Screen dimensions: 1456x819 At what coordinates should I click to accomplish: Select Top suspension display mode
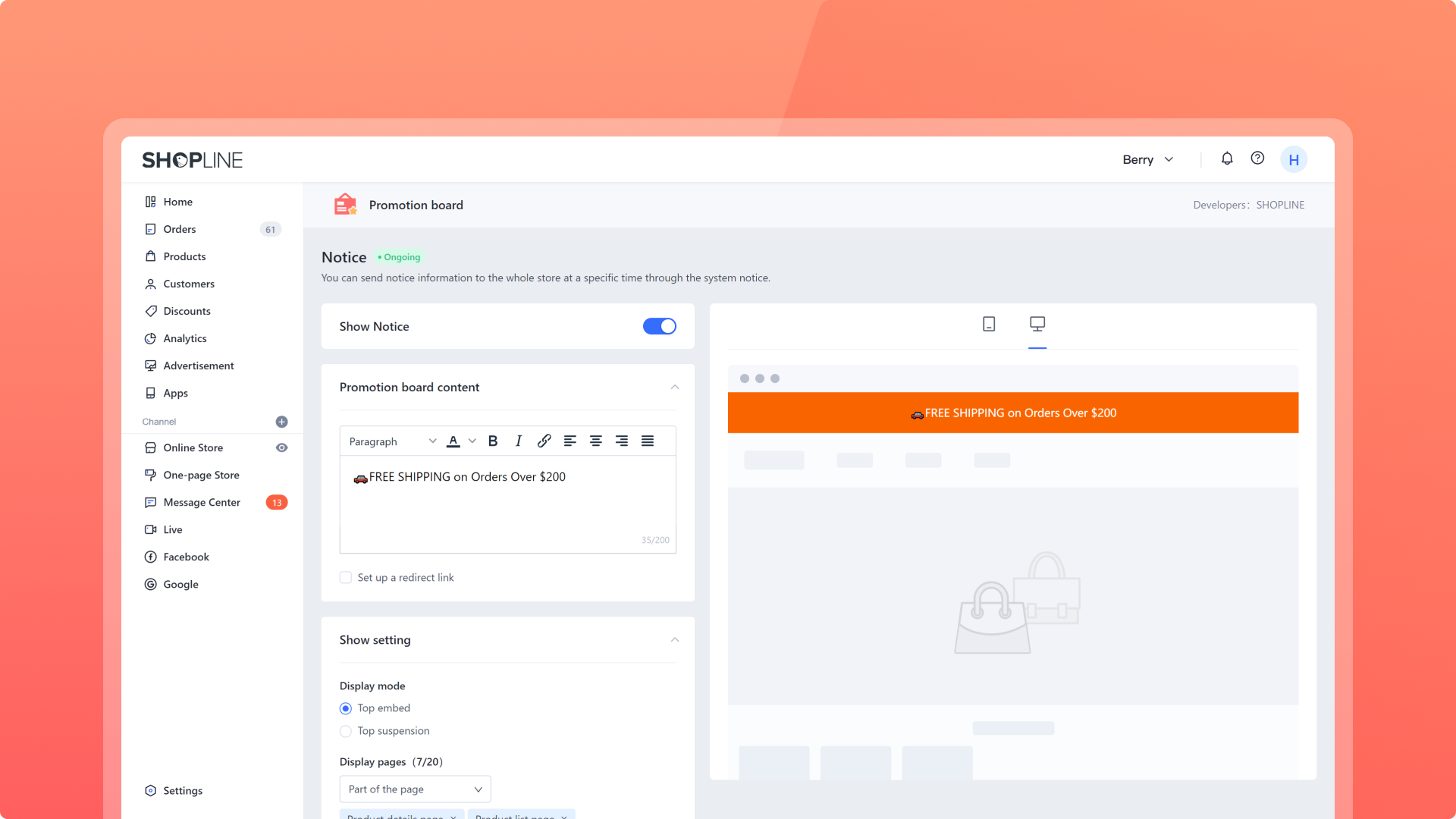(x=346, y=731)
